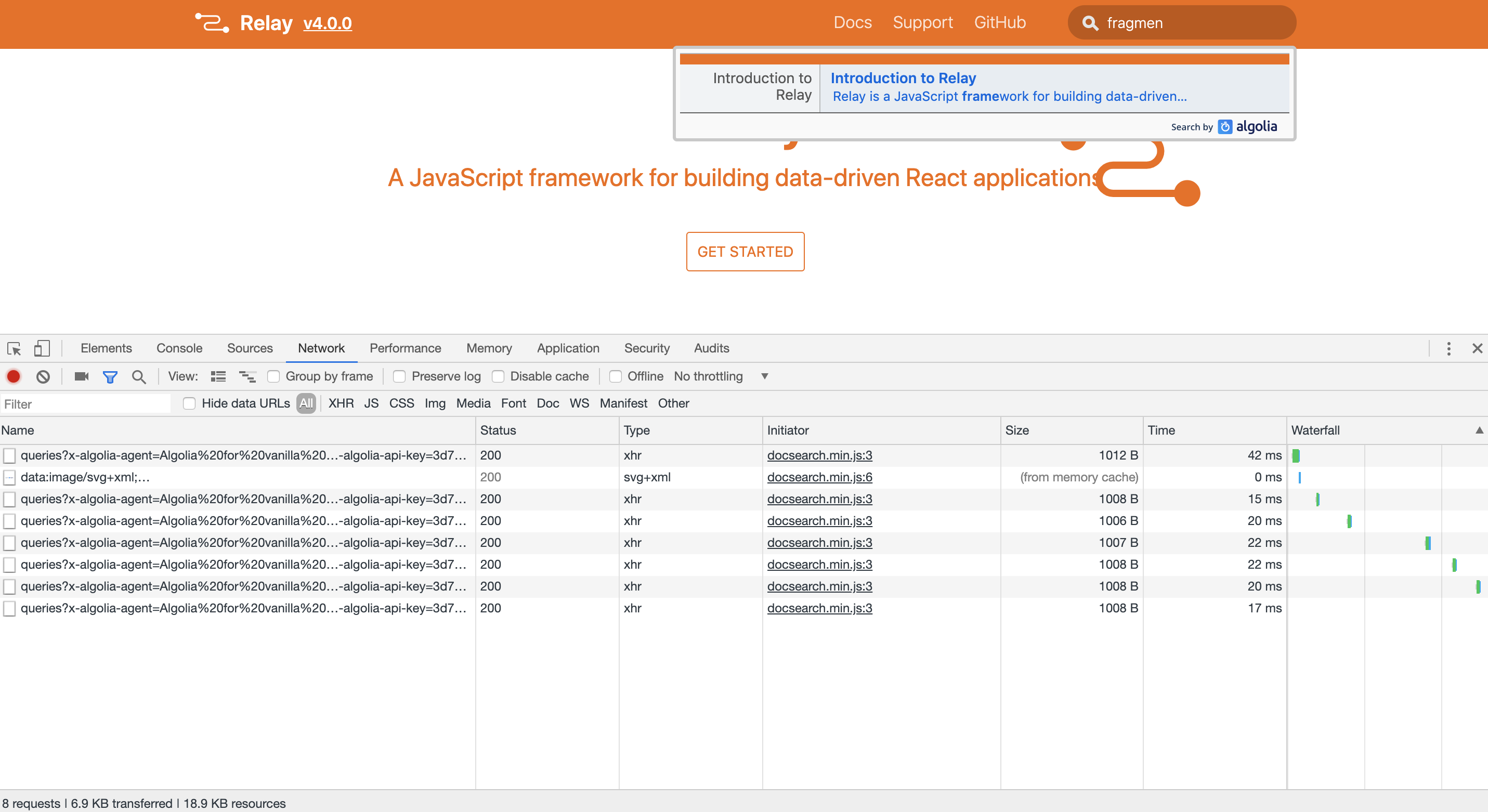Viewport: 1488px width, 812px height.
Task: Clear the network log icon
Action: click(x=43, y=376)
